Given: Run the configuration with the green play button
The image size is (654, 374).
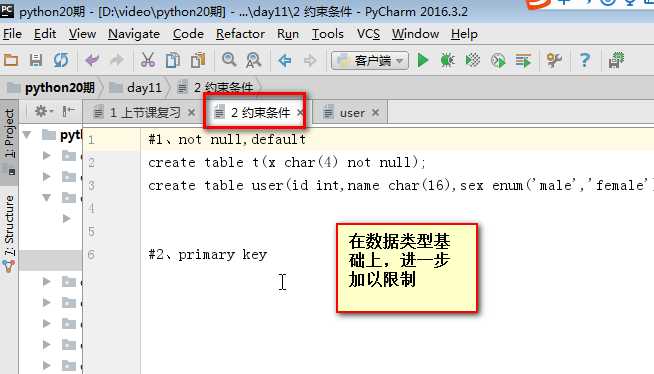Looking at the screenshot, I should 423,61.
